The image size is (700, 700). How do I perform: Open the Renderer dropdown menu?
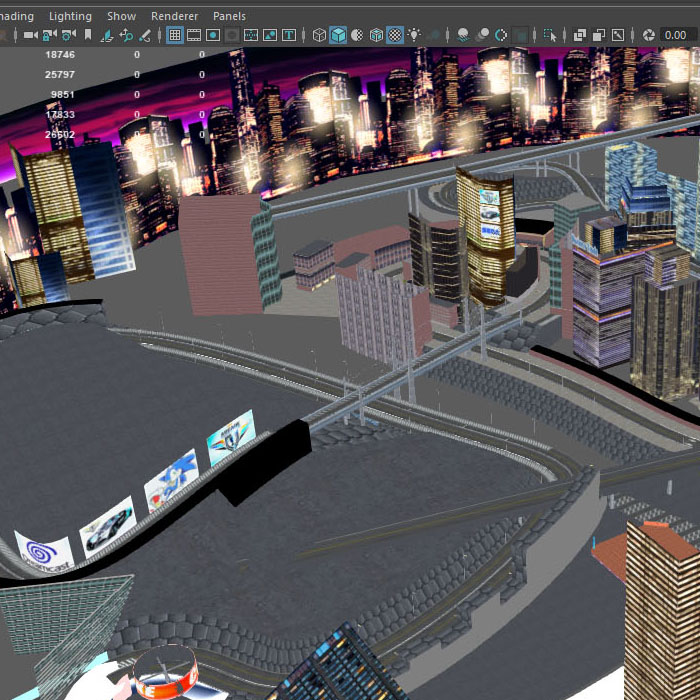click(174, 16)
